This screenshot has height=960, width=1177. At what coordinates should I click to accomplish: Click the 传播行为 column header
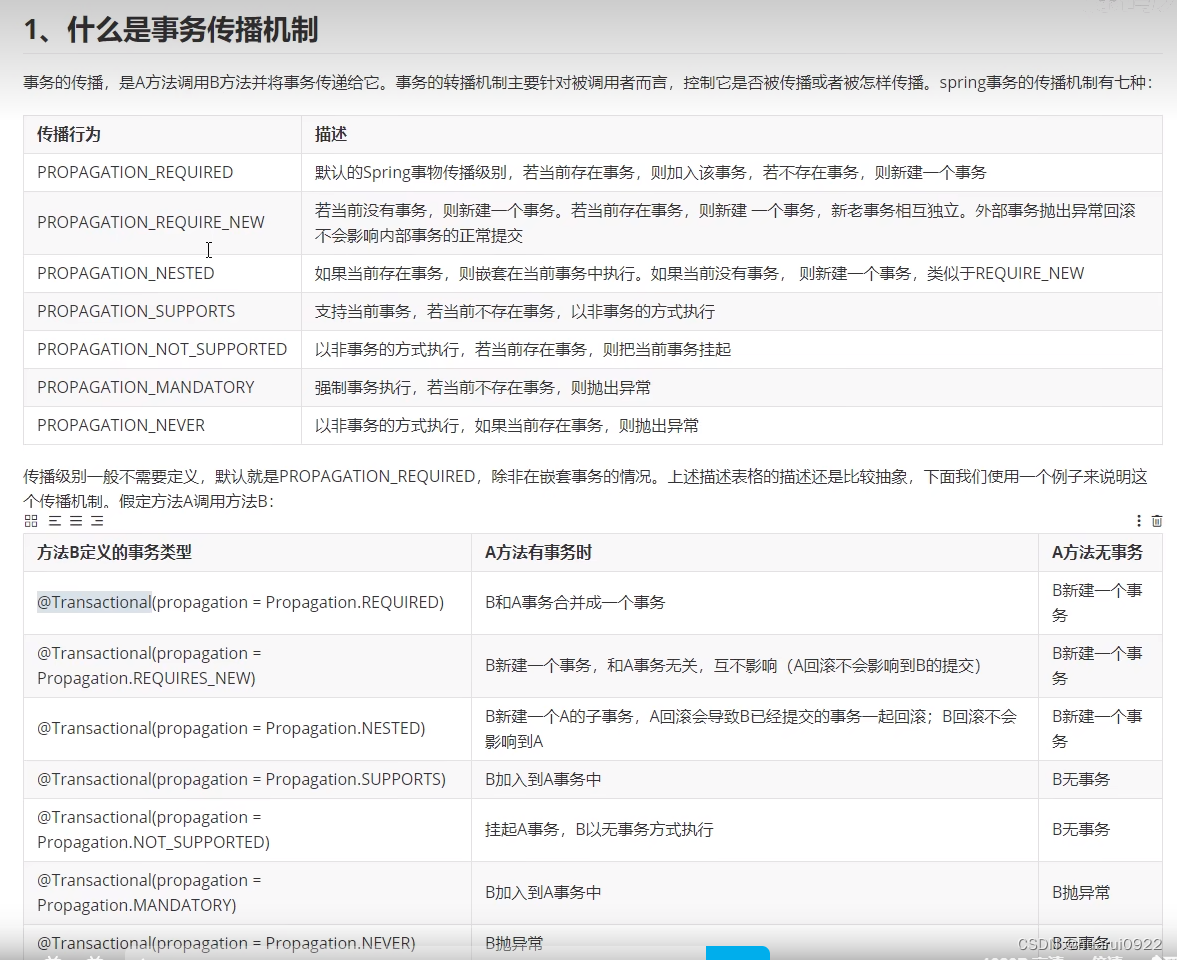(66, 134)
